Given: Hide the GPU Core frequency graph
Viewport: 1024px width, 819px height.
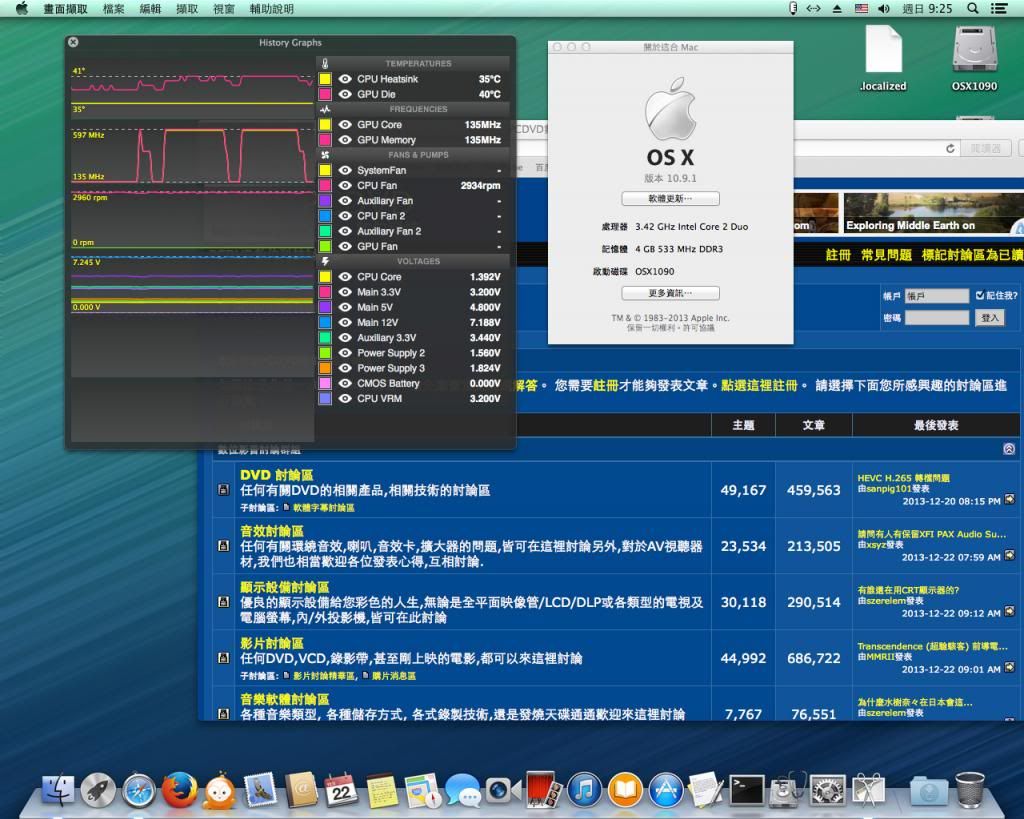Looking at the screenshot, I should tap(345, 125).
